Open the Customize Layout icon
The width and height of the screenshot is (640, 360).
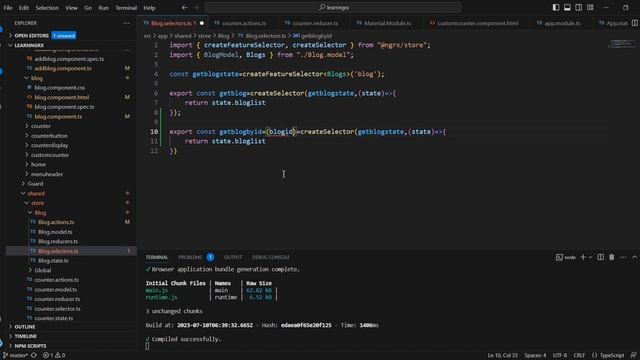[590, 7]
